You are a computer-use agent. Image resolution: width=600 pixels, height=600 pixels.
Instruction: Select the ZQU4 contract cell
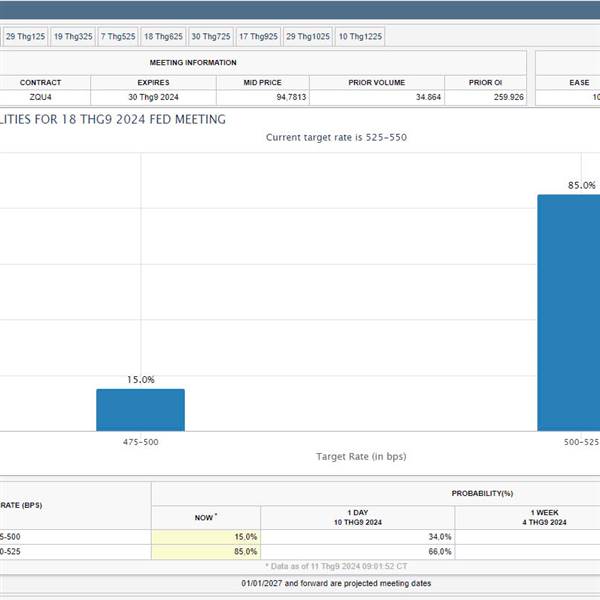click(x=40, y=98)
